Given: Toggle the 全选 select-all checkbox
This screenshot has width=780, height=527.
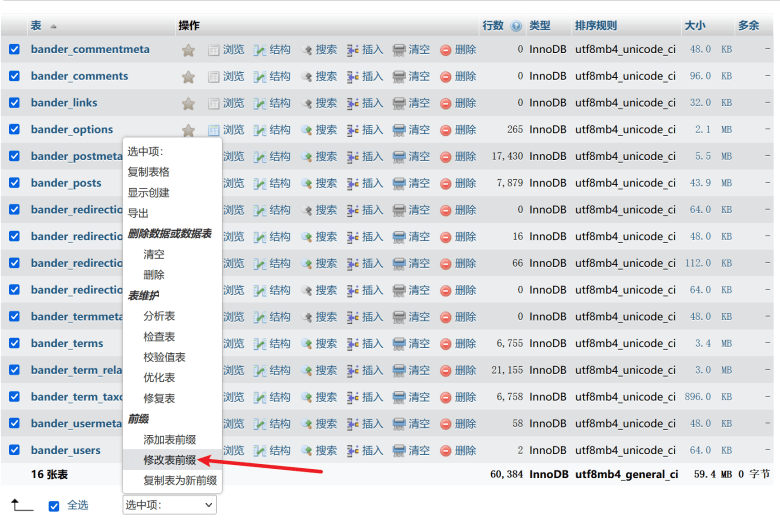Looking at the screenshot, I should point(54,506).
